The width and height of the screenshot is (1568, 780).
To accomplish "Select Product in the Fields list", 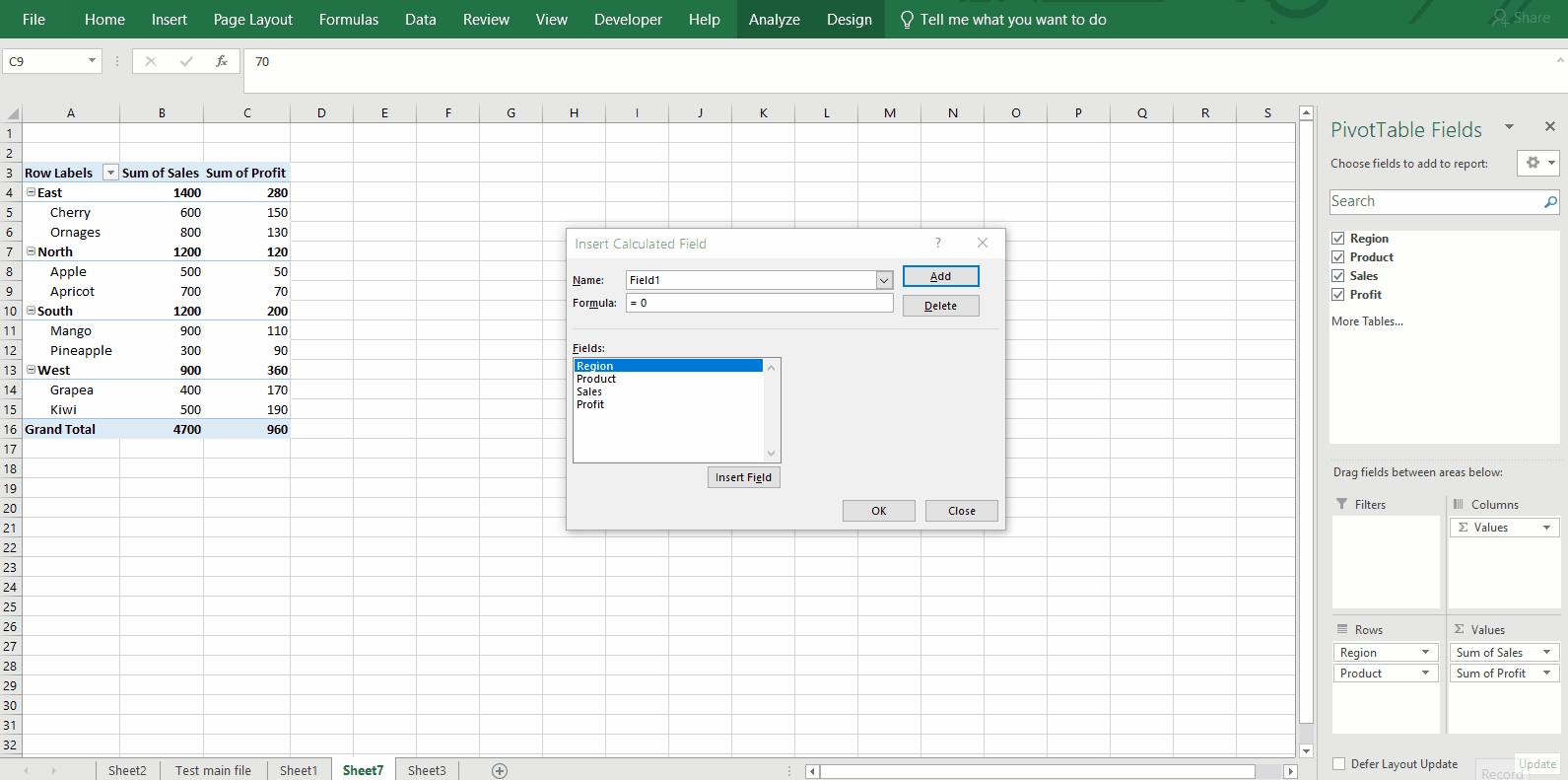I will tap(596, 379).
